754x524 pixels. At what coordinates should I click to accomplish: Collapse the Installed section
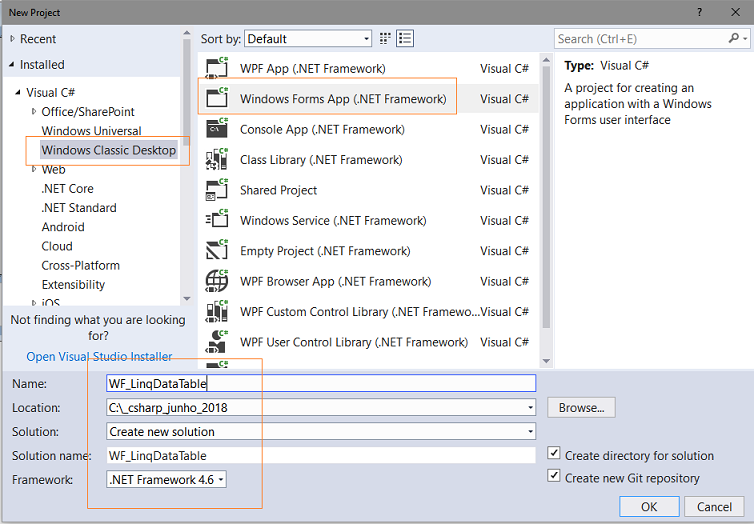pos(12,64)
